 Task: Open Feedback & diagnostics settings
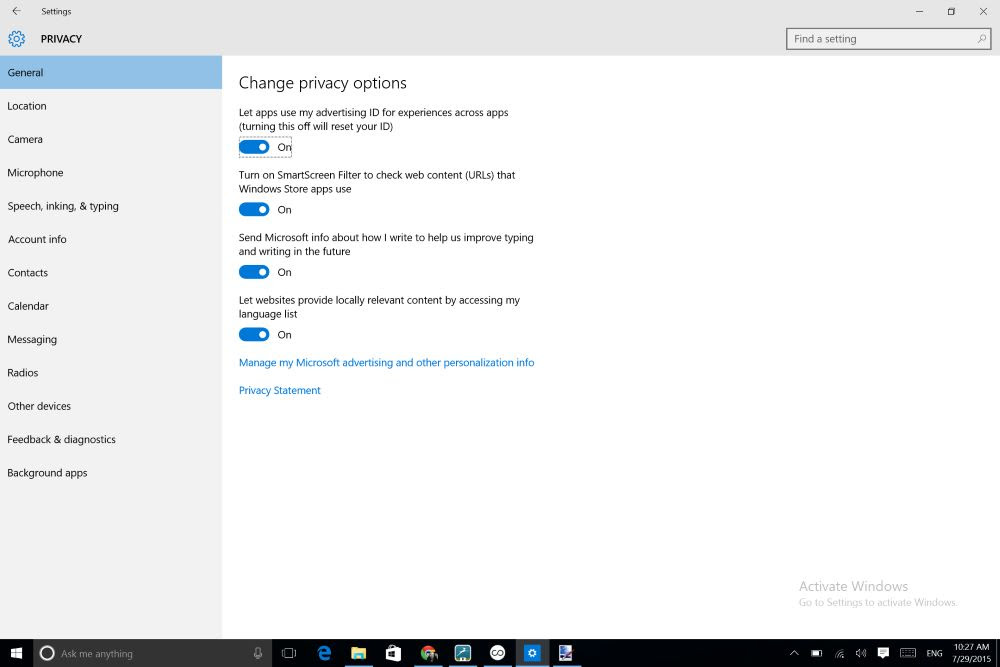(x=111, y=439)
